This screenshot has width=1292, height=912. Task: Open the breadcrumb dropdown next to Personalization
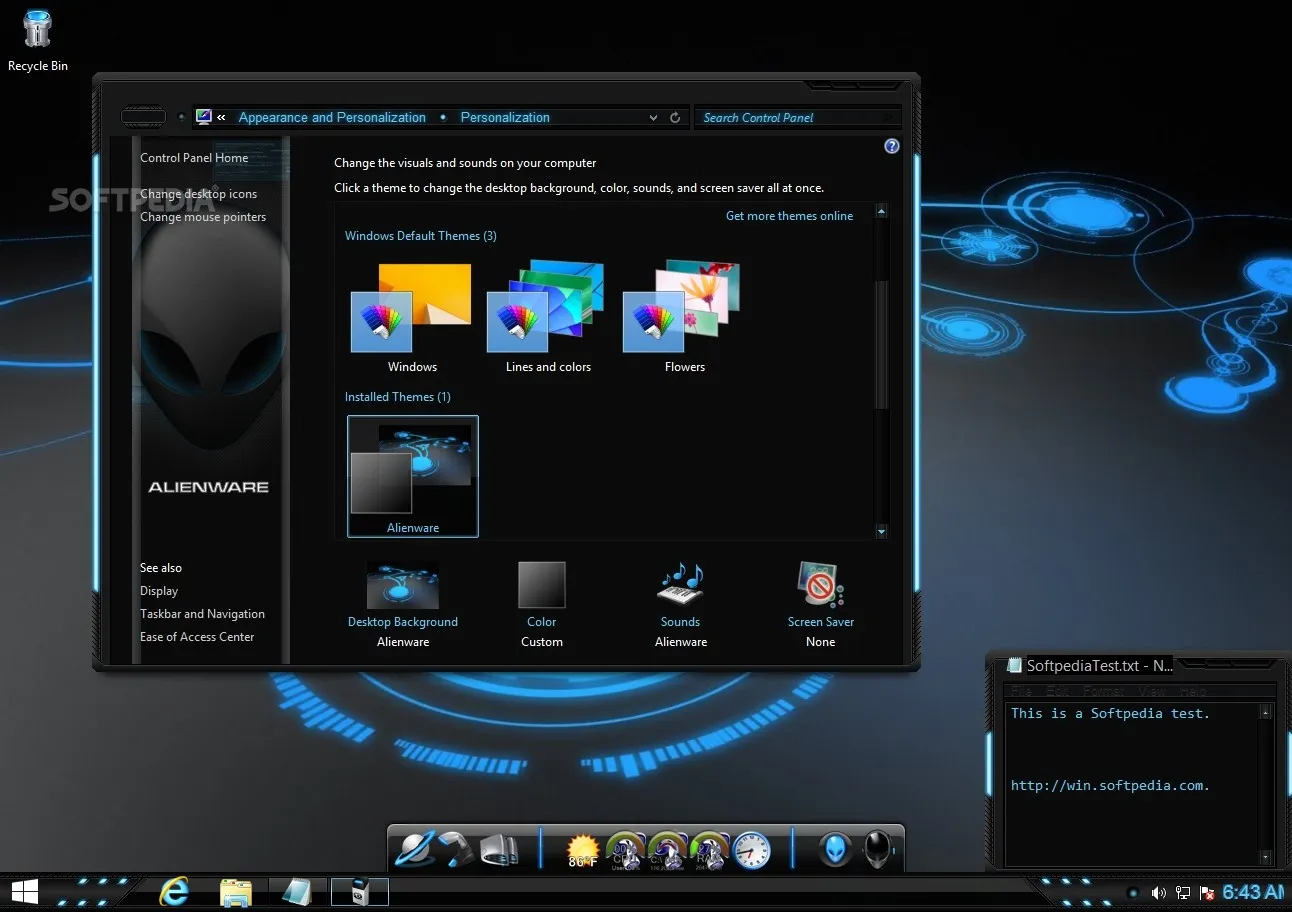pos(653,117)
